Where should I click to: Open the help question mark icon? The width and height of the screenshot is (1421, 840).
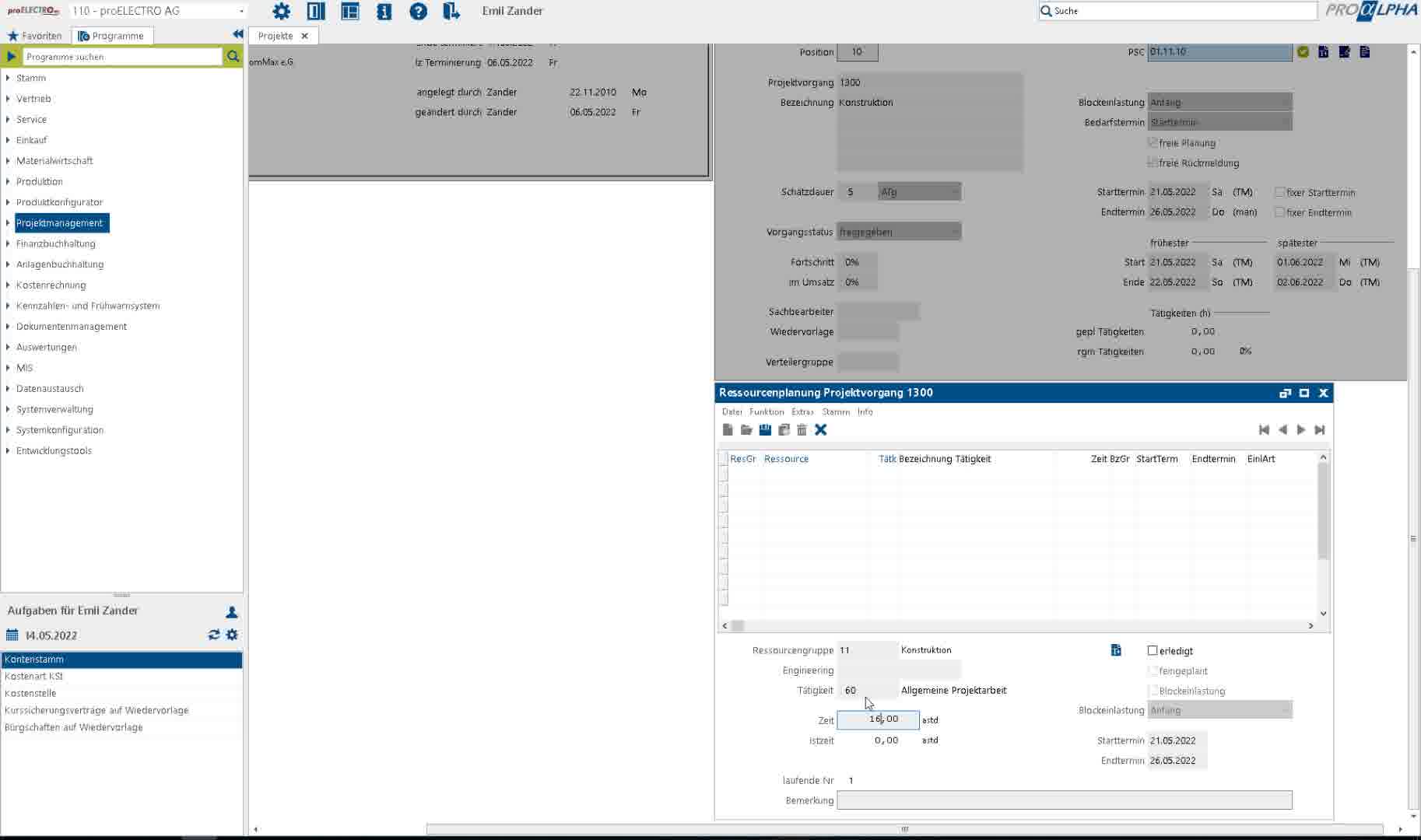[x=418, y=11]
